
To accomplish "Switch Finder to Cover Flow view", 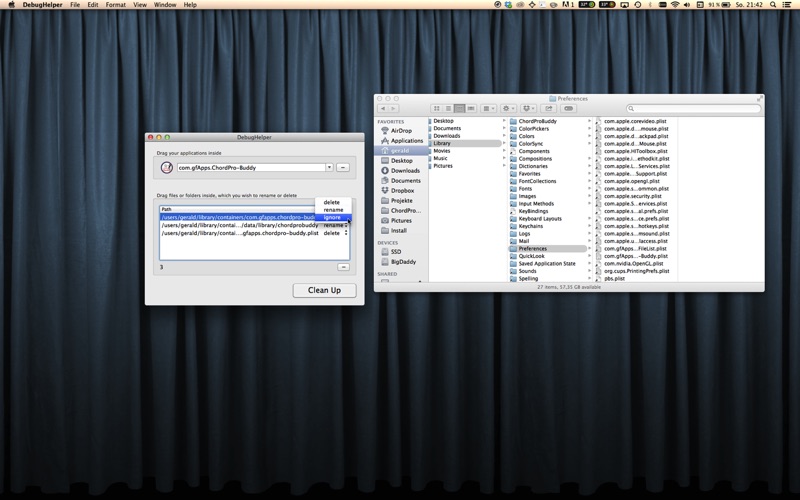I will click(471, 108).
